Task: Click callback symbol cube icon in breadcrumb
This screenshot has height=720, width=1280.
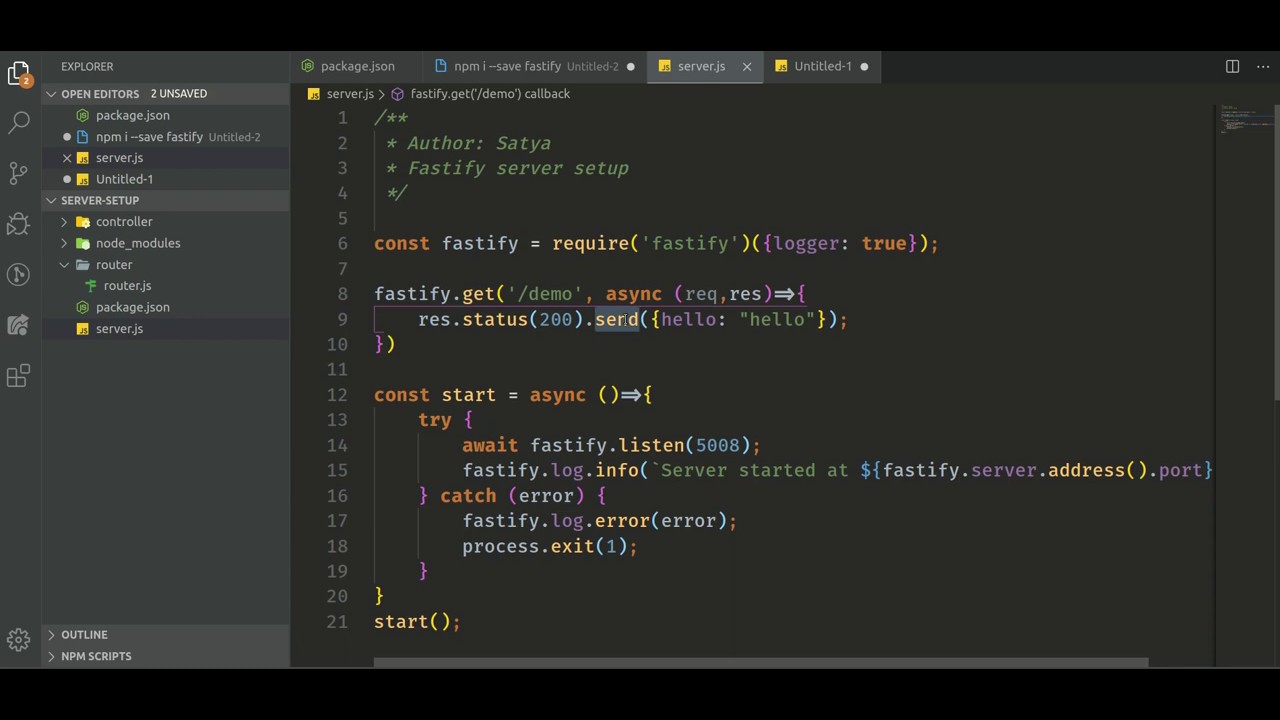Action: (x=397, y=94)
